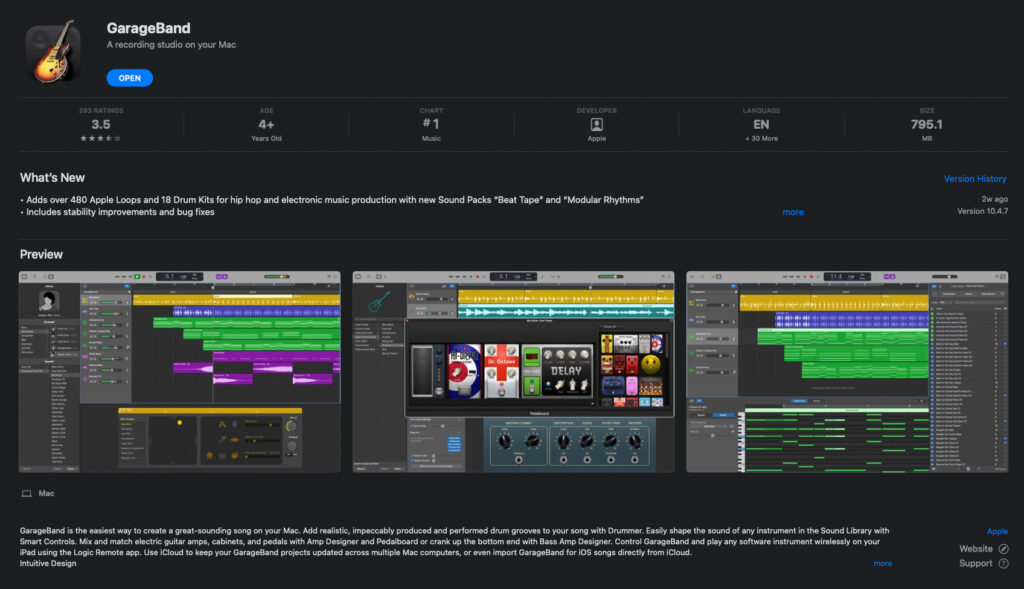Viewport: 1024px width, 589px height.
Task: Open the first preview screenshot with tracks
Action: pos(181,371)
